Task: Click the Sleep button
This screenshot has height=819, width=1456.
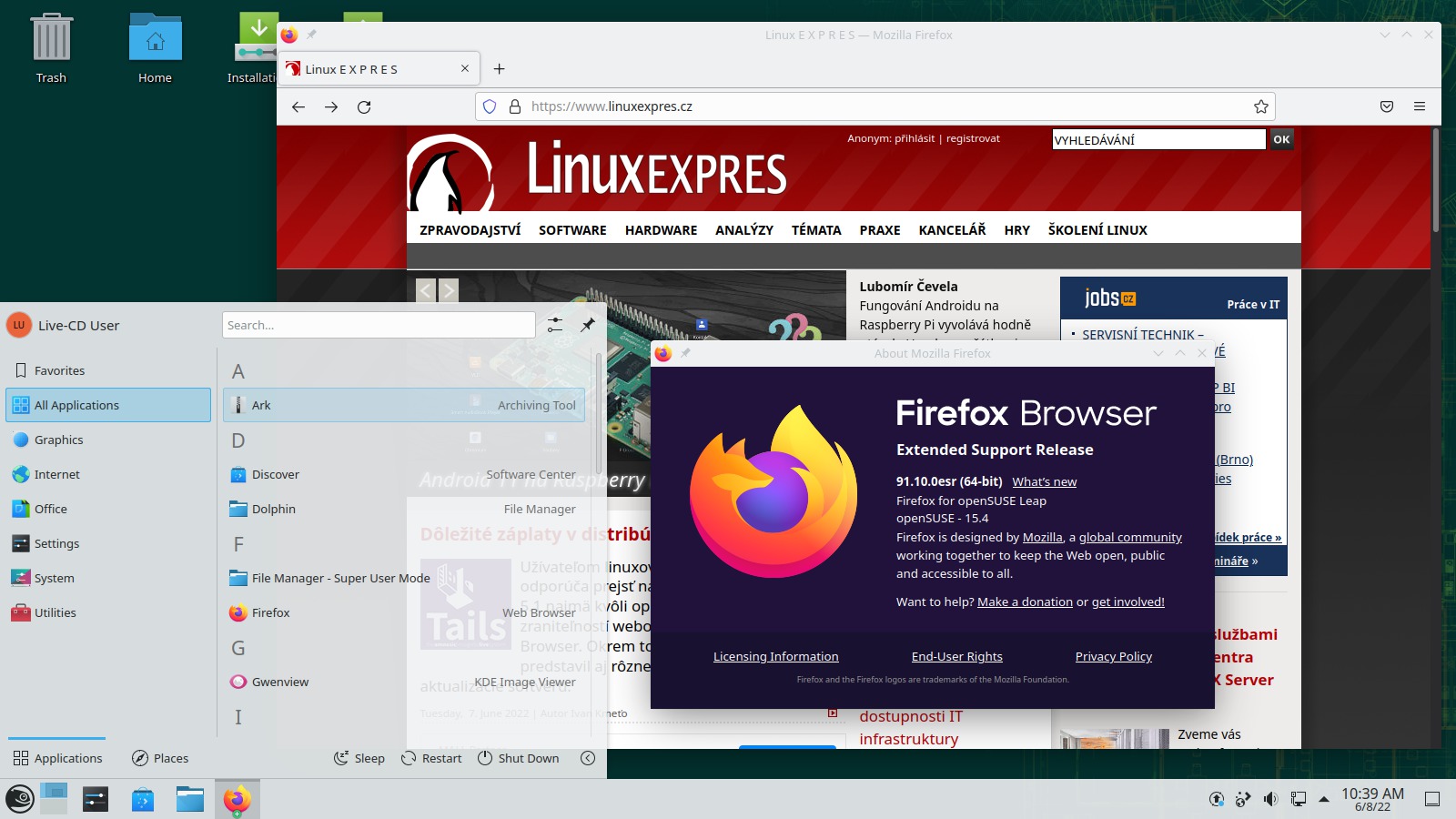Action: [359, 758]
